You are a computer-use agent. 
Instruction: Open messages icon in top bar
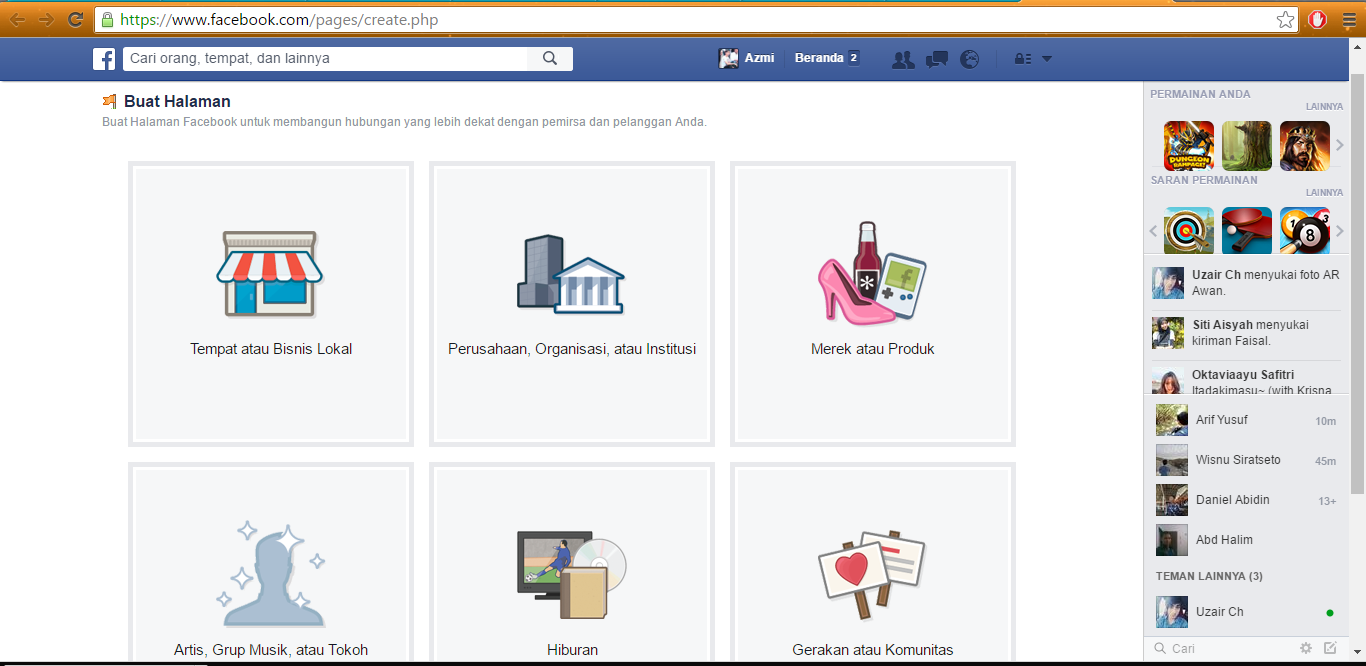pyautogui.click(x=937, y=59)
